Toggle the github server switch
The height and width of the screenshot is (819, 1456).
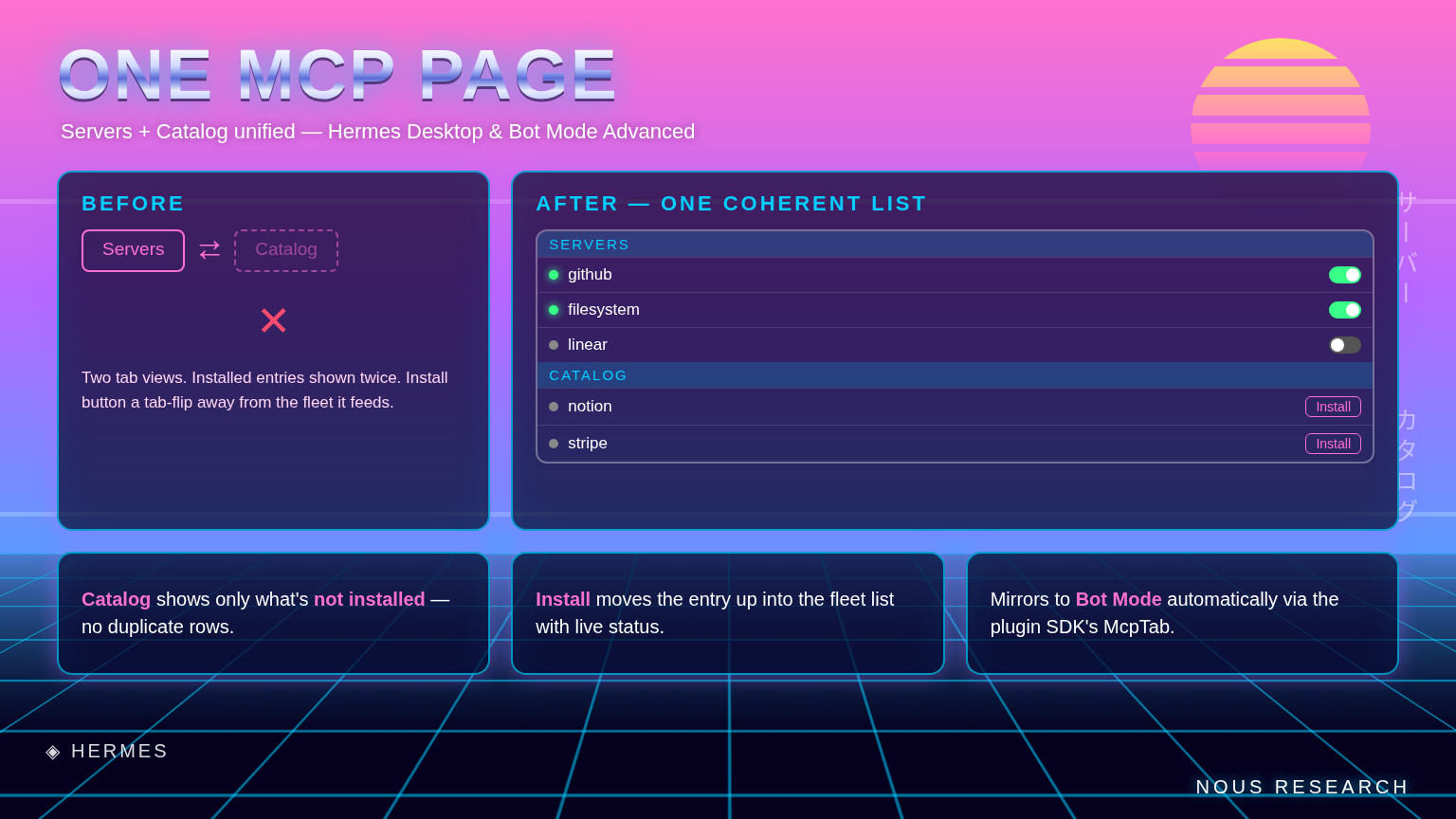click(x=1344, y=275)
